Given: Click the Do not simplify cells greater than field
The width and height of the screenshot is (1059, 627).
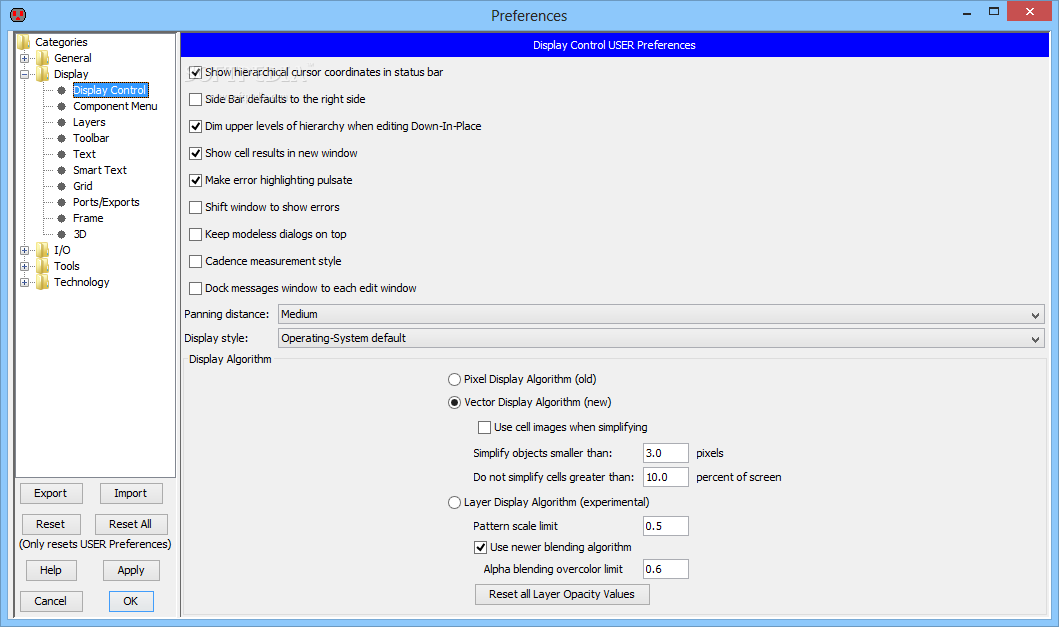Looking at the screenshot, I should point(665,477).
